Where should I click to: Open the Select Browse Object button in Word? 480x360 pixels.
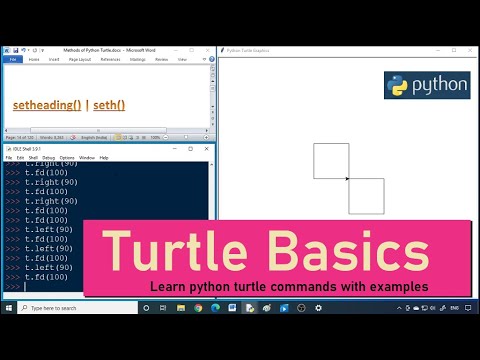point(213,118)
